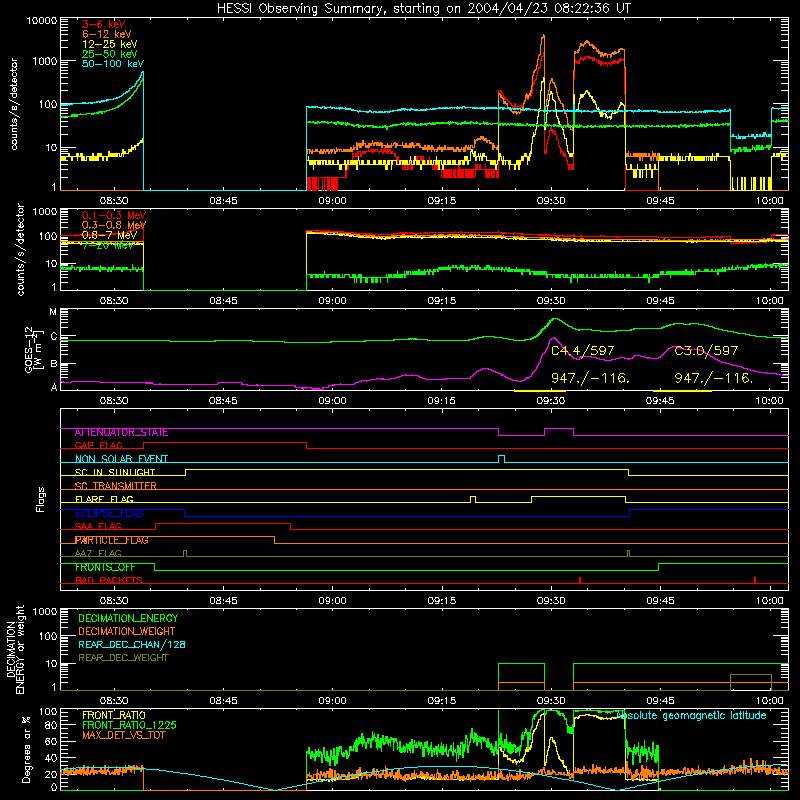Select the REAR_DEC_WEIGHT legend label
Image resolution: width=800 pixels, height=800 pixels.
click(x=123, y=658)
